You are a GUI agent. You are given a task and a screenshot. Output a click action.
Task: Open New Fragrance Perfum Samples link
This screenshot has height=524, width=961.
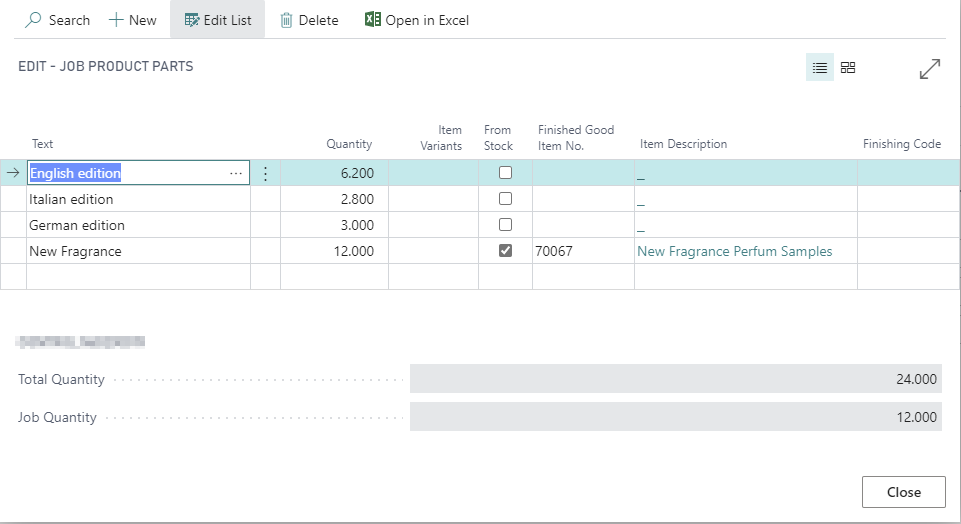(x=734, y=251)
